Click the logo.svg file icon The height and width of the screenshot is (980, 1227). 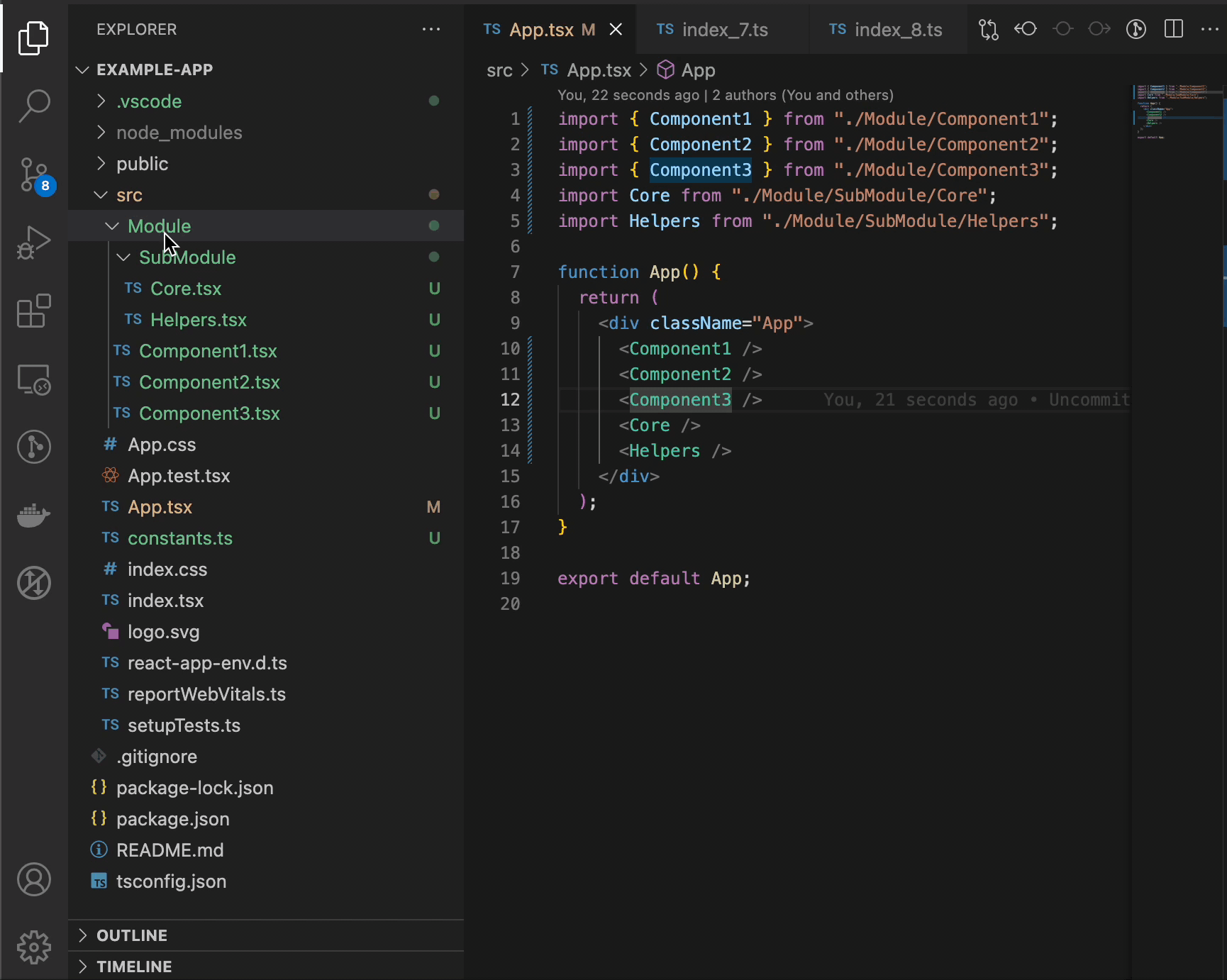[111, 631]
